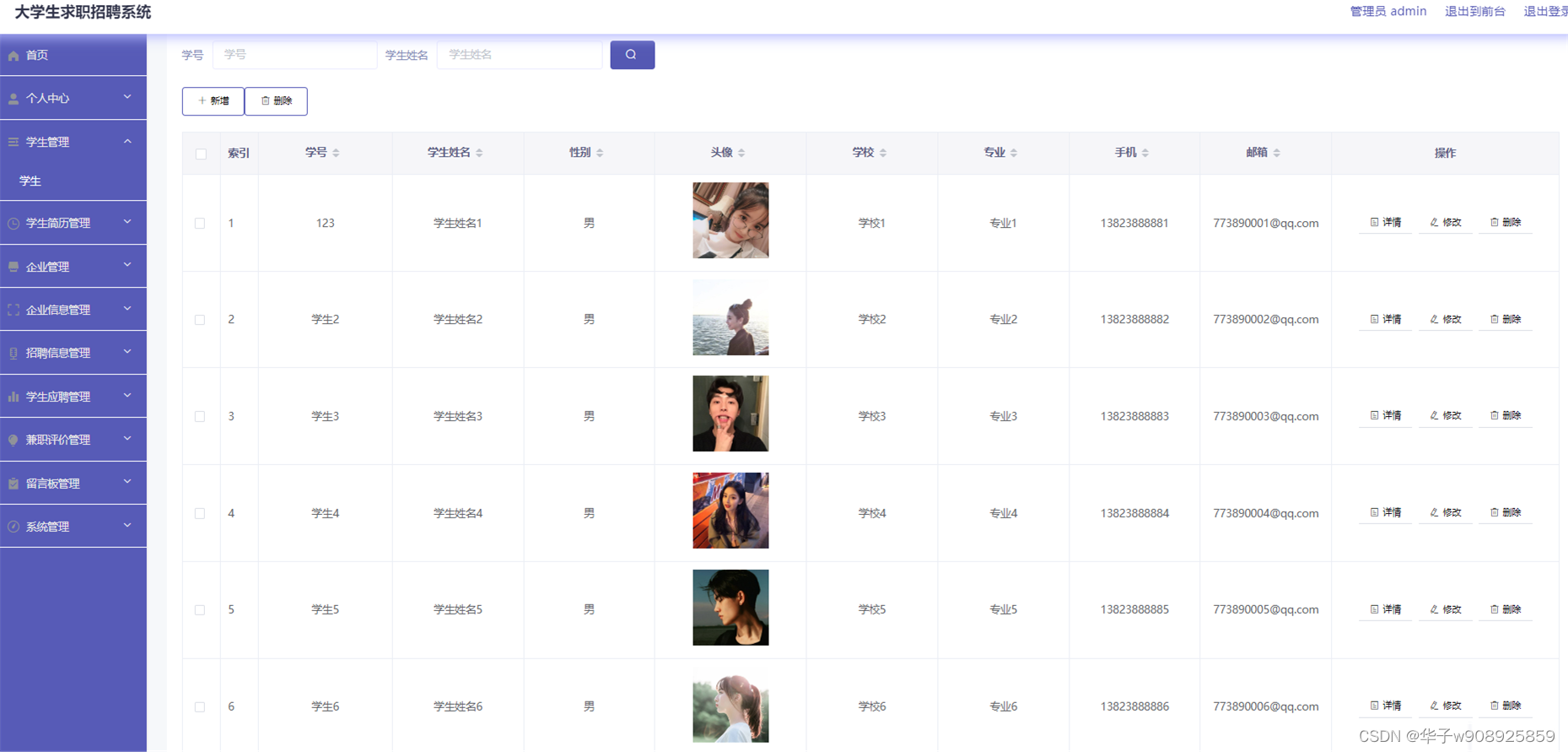This screenshot has height=752, width=1568.
Task: Focus the 学号 search field
Action: [295, 55]
